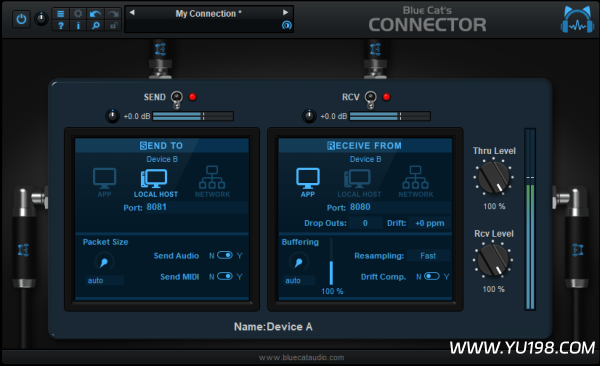The width and height of the screenshot is (600, 366).
Task: Click the Buffering auto value
Action: pyautogui.click(x=299, y=280)
